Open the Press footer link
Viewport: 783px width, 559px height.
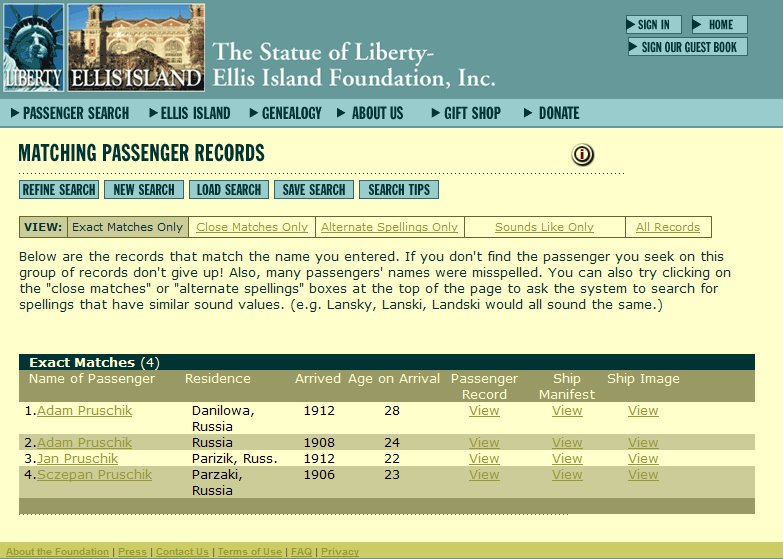[x=132, y=552]
